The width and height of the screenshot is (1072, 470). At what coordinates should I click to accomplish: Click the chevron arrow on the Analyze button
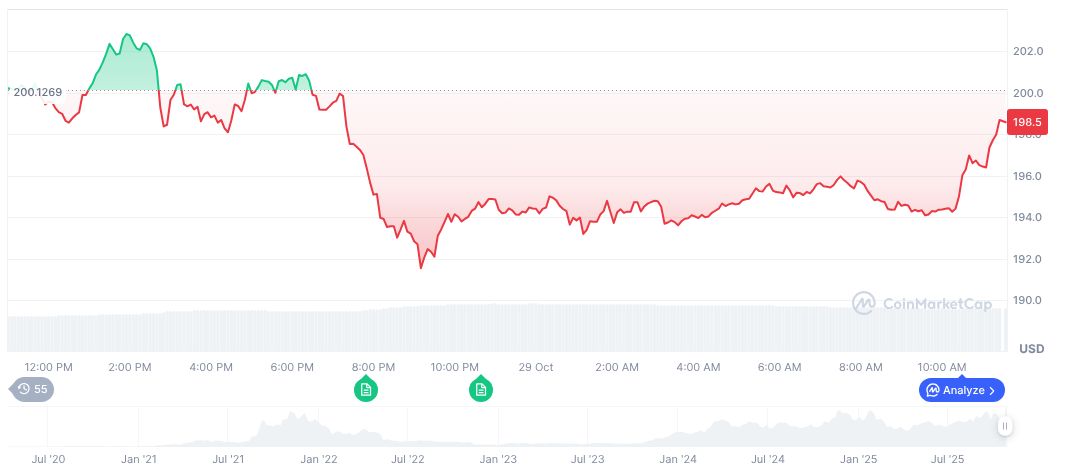(x=992, y=390)
